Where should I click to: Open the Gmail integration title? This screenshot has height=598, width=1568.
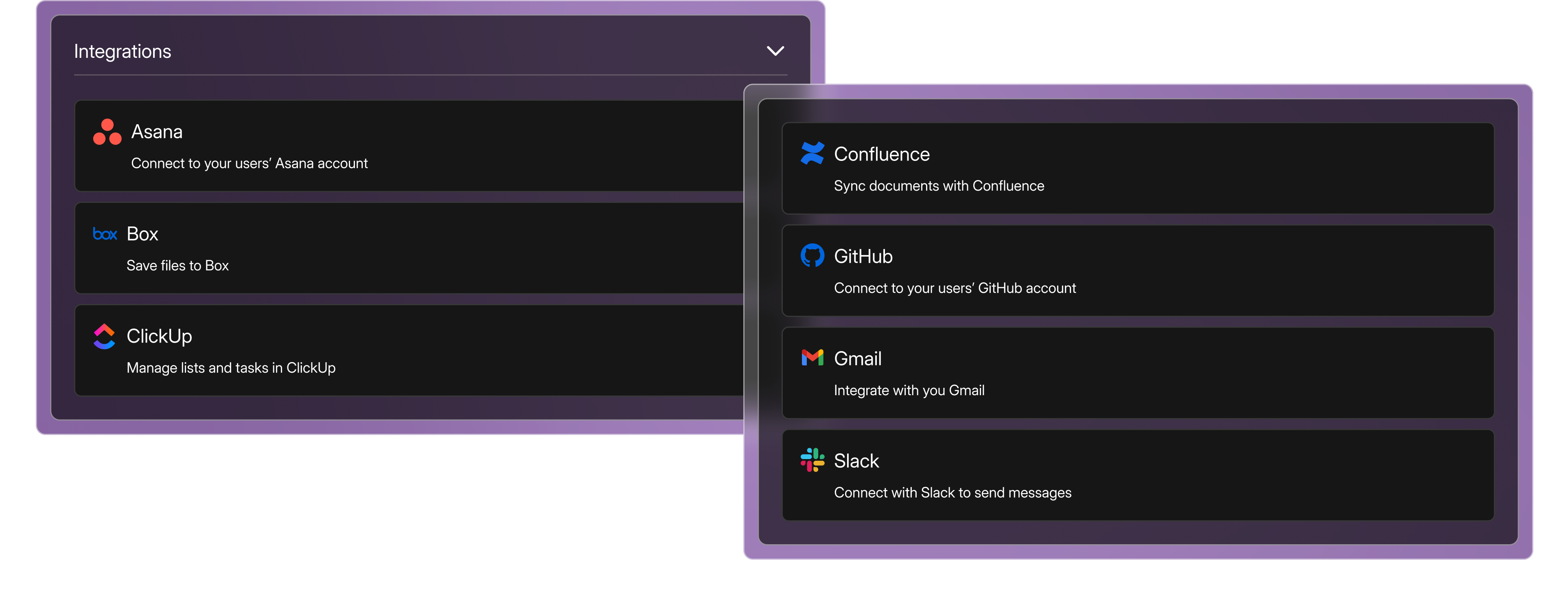coord(858,359)
